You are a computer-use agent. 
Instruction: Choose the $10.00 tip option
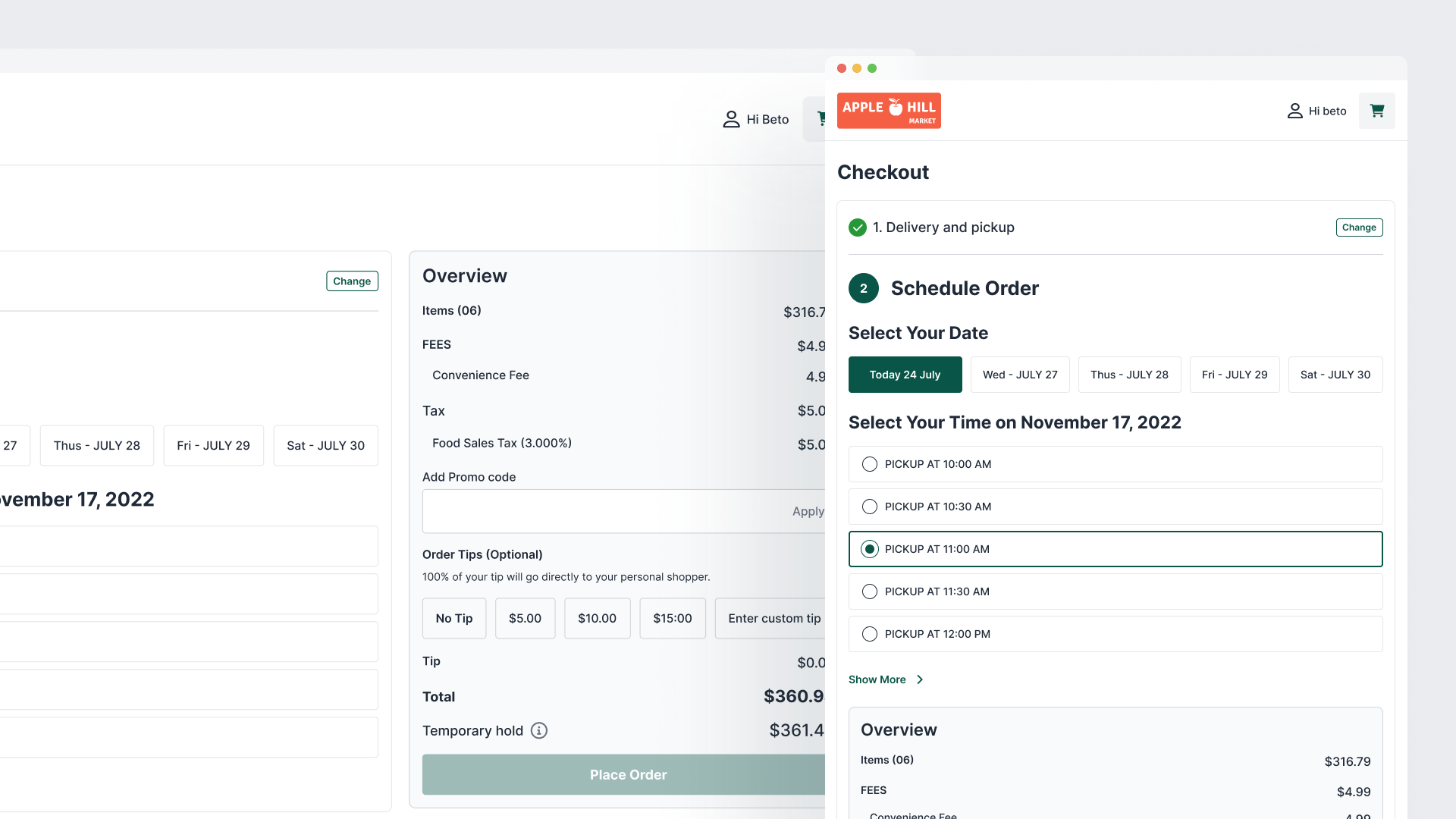[x=597, y=619]
